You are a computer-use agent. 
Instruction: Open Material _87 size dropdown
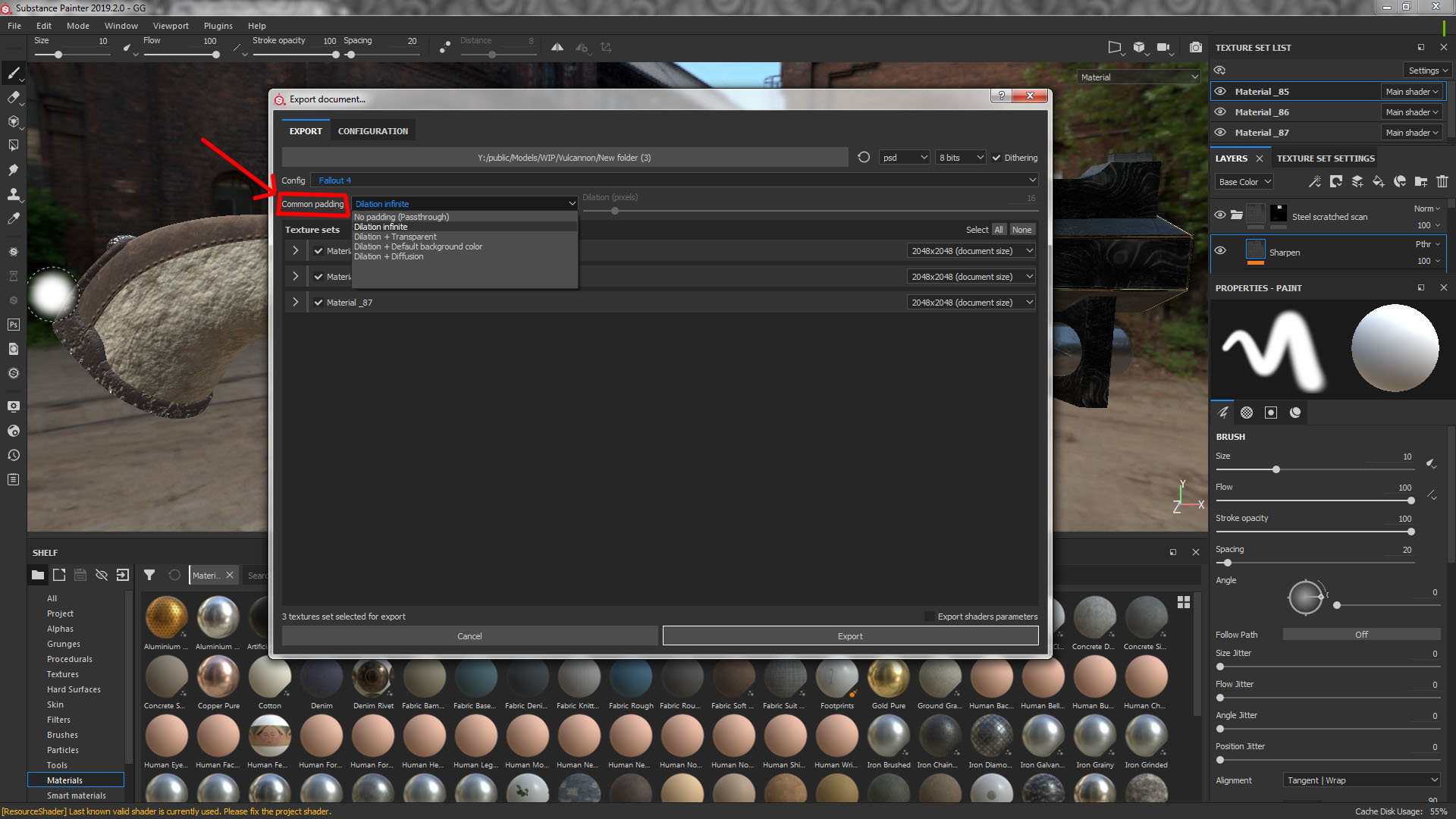[x=971, y=303]
